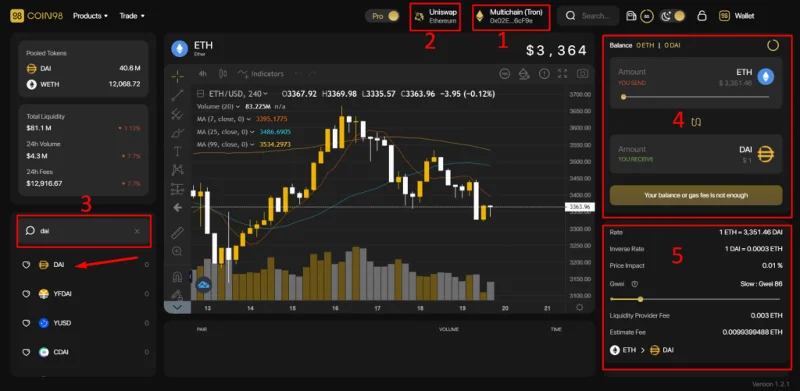This screenshot has width=800, height=391.
Task: Select the trend line drawing tool
Action: point(178,95)
